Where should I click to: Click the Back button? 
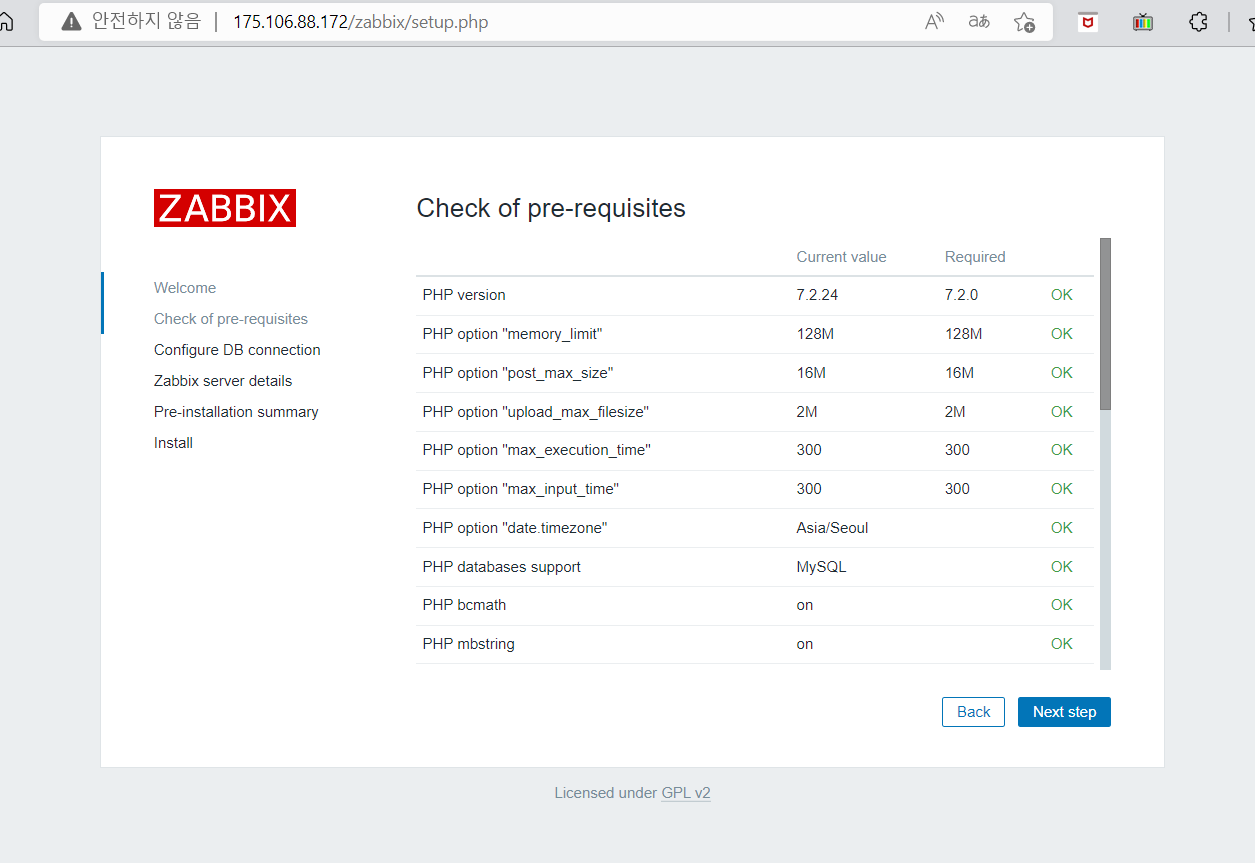coord(973,712)
